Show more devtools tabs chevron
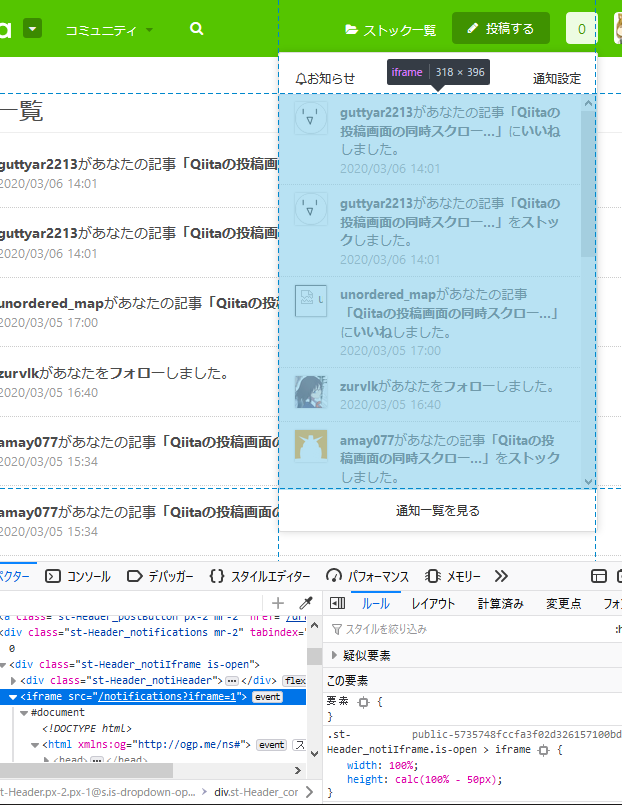Image resolution: width=622 pixels, height=805 pixels. (501, 577)
